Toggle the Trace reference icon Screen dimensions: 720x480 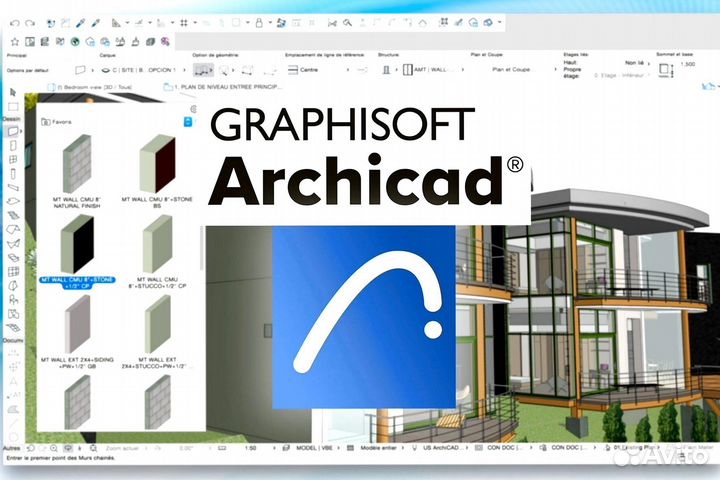pyautogui.click(x=281, y=23)
